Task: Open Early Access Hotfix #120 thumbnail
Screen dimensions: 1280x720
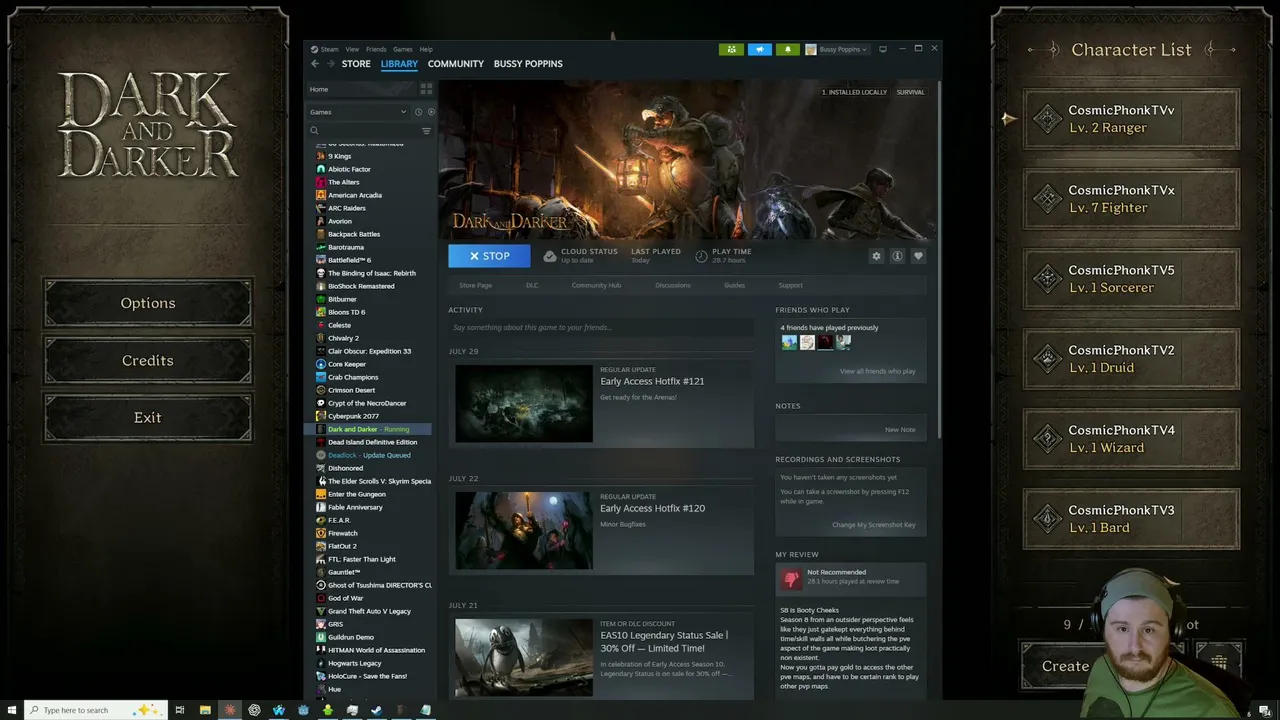Action: pos(524,530)
